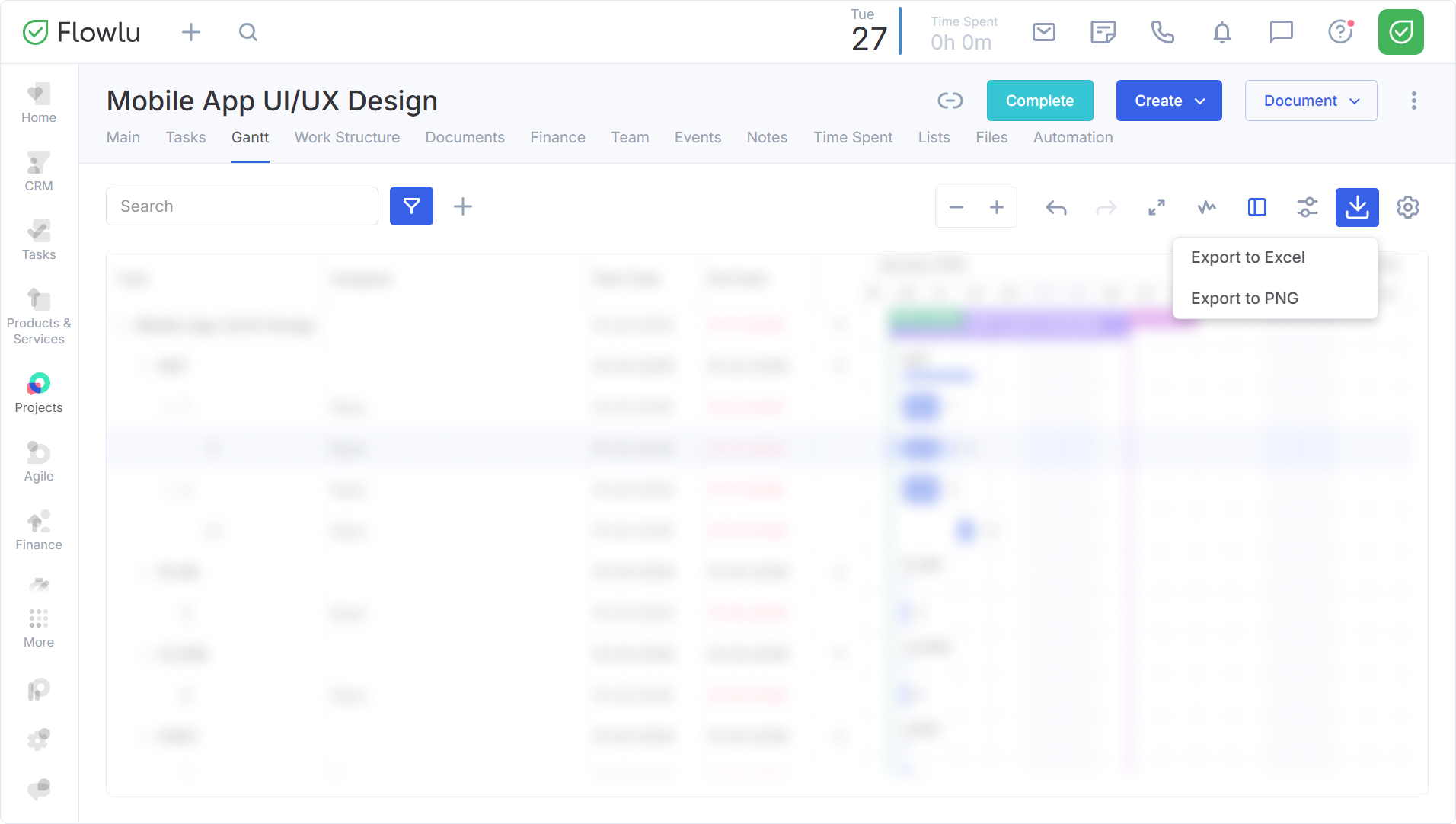This screenshot has width=1456, height=824.
Task: Choose Export to PNG option
Action: coord(1244,299)
